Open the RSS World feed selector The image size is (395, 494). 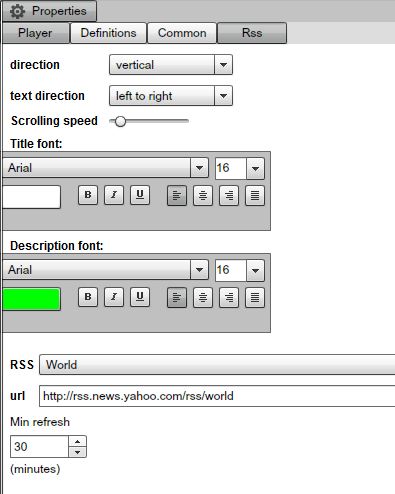(x=217, y=365)
